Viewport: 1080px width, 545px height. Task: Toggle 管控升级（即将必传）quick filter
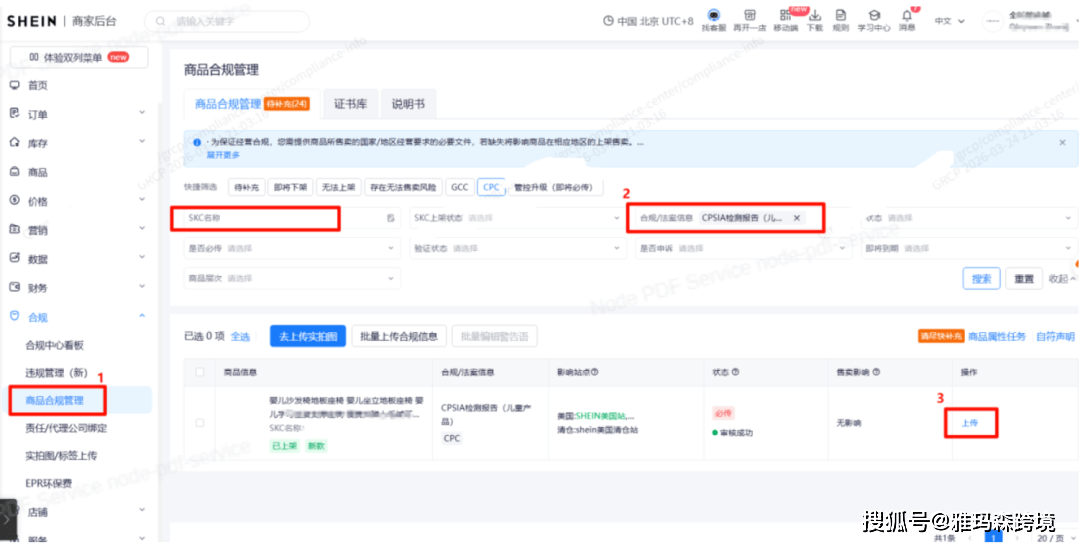pyautogui.click(x=557, y=187)
